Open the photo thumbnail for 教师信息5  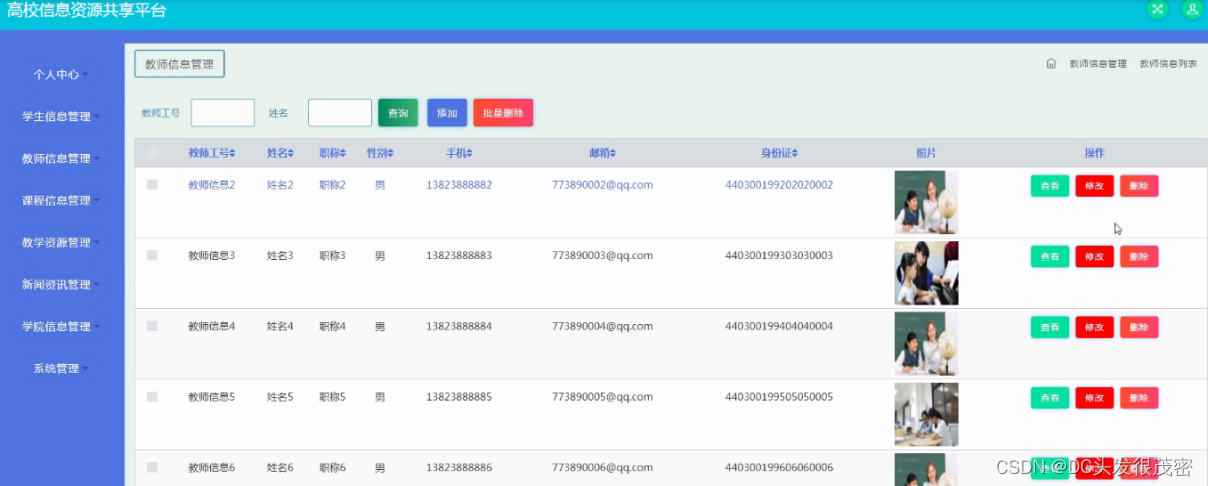point(926,414)
